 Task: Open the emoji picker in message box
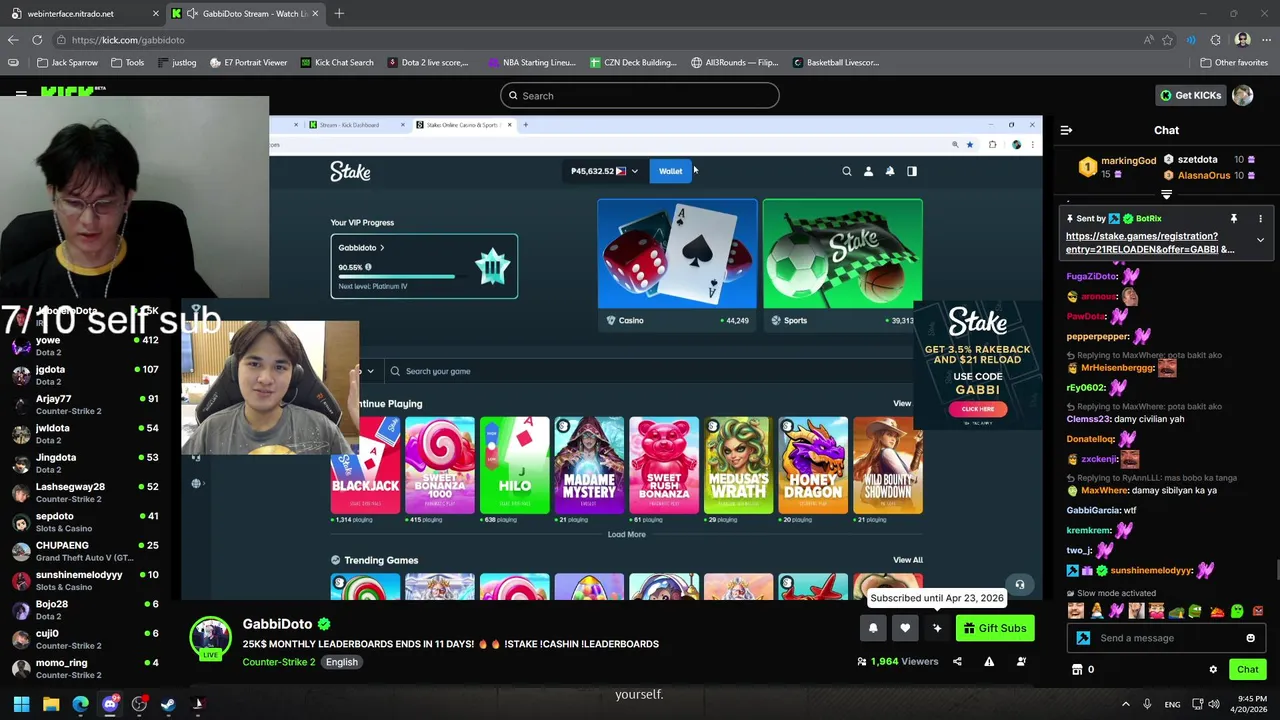point(1250,638)
